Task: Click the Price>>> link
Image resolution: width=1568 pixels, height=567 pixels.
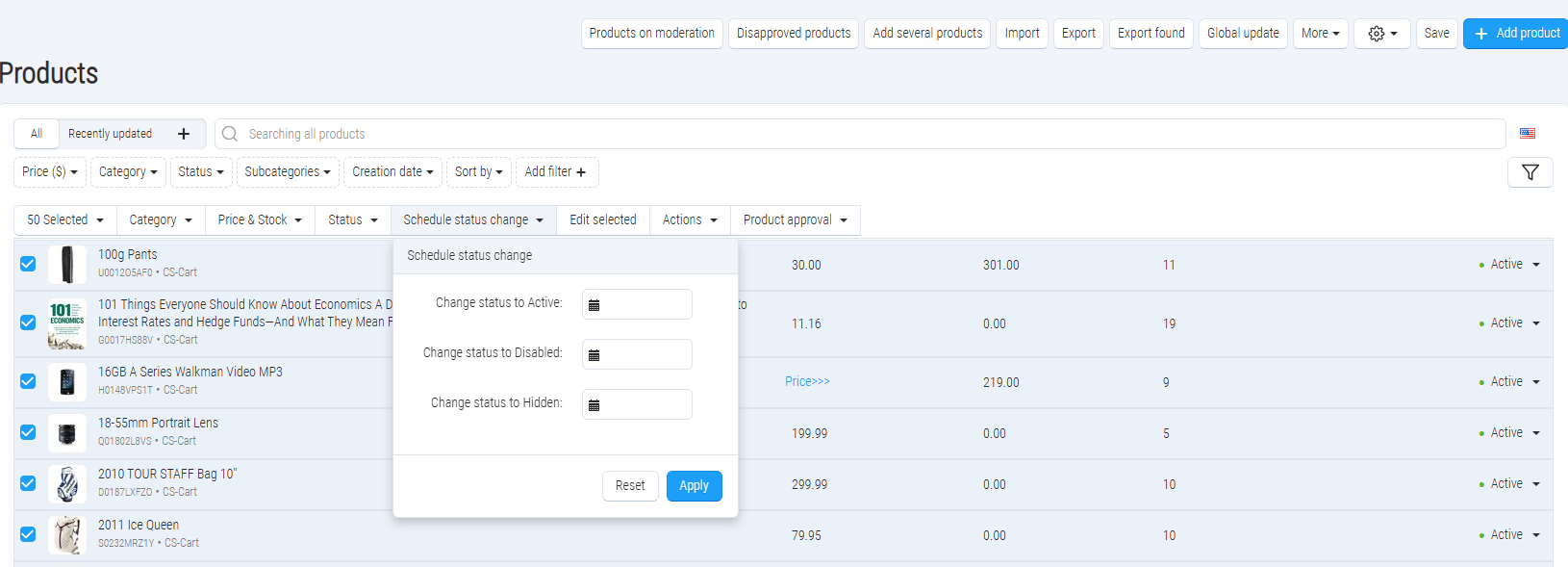Action: click(x=807, y=382)
